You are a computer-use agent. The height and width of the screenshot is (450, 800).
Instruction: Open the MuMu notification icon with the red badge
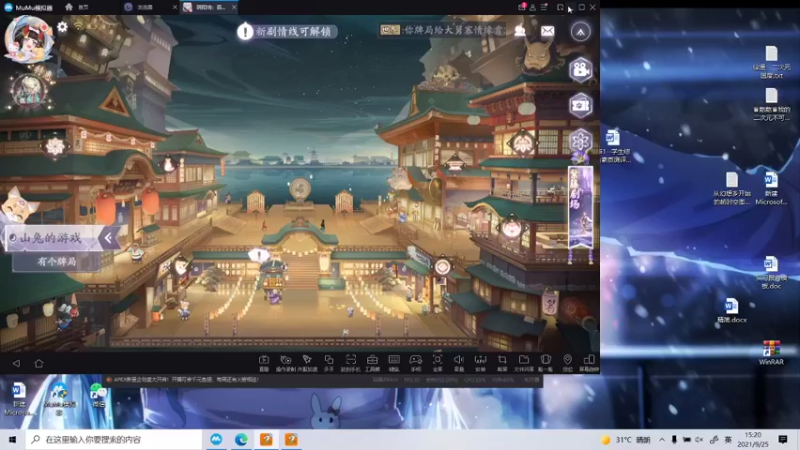pos(521,7)
